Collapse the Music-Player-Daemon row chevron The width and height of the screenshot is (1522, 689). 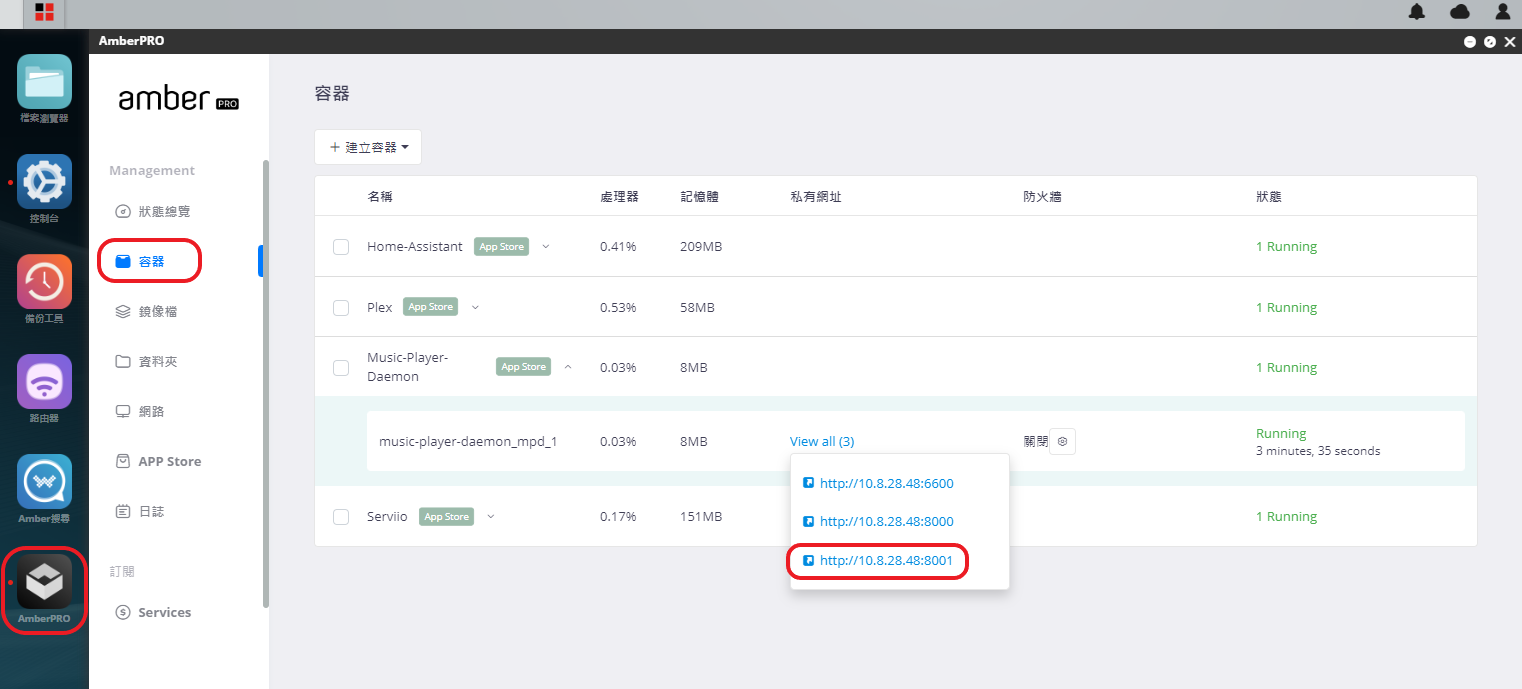568,367
